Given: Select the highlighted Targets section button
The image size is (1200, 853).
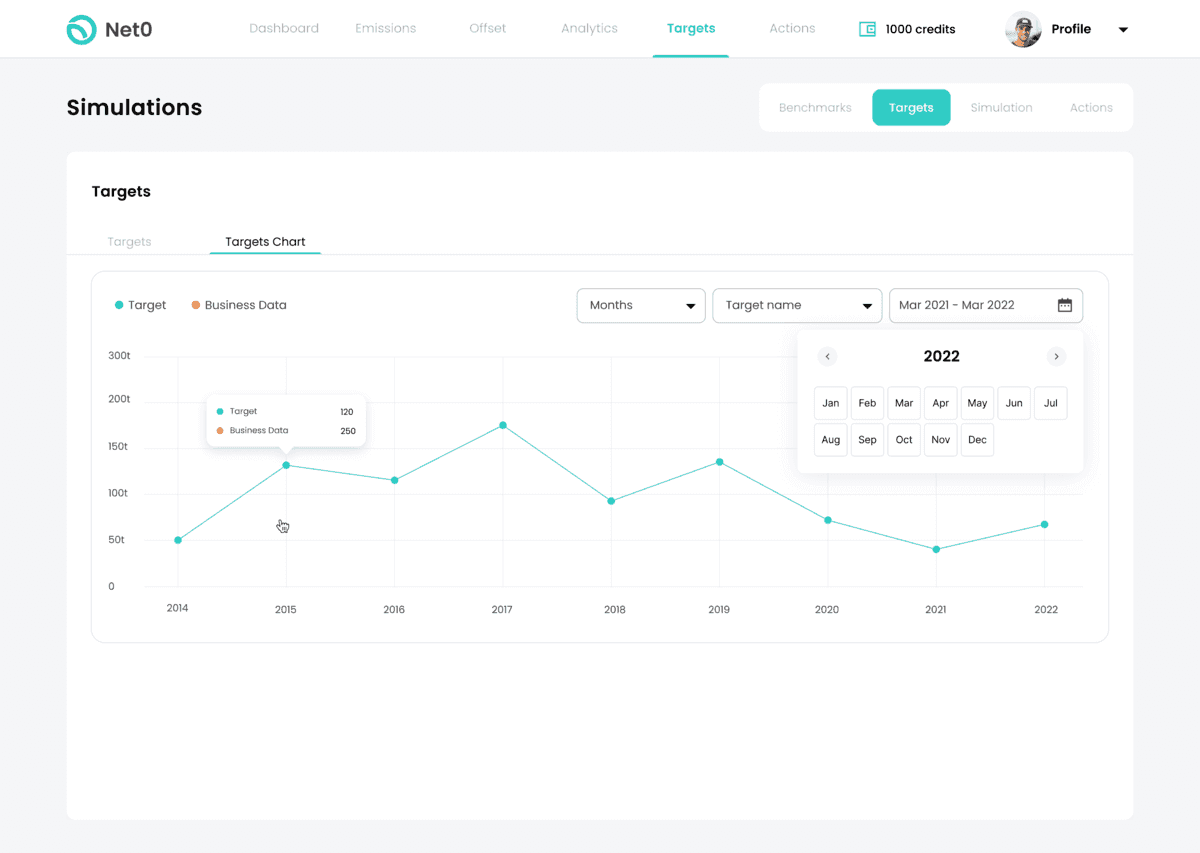Looking at the screenshot, I should point(911,108).
